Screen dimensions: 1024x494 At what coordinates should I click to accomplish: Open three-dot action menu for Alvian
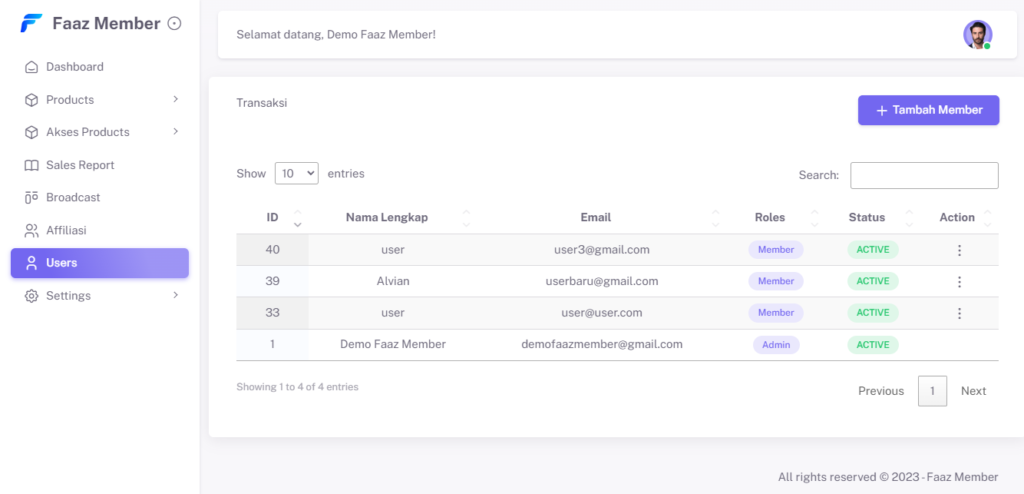click(959, 282)
